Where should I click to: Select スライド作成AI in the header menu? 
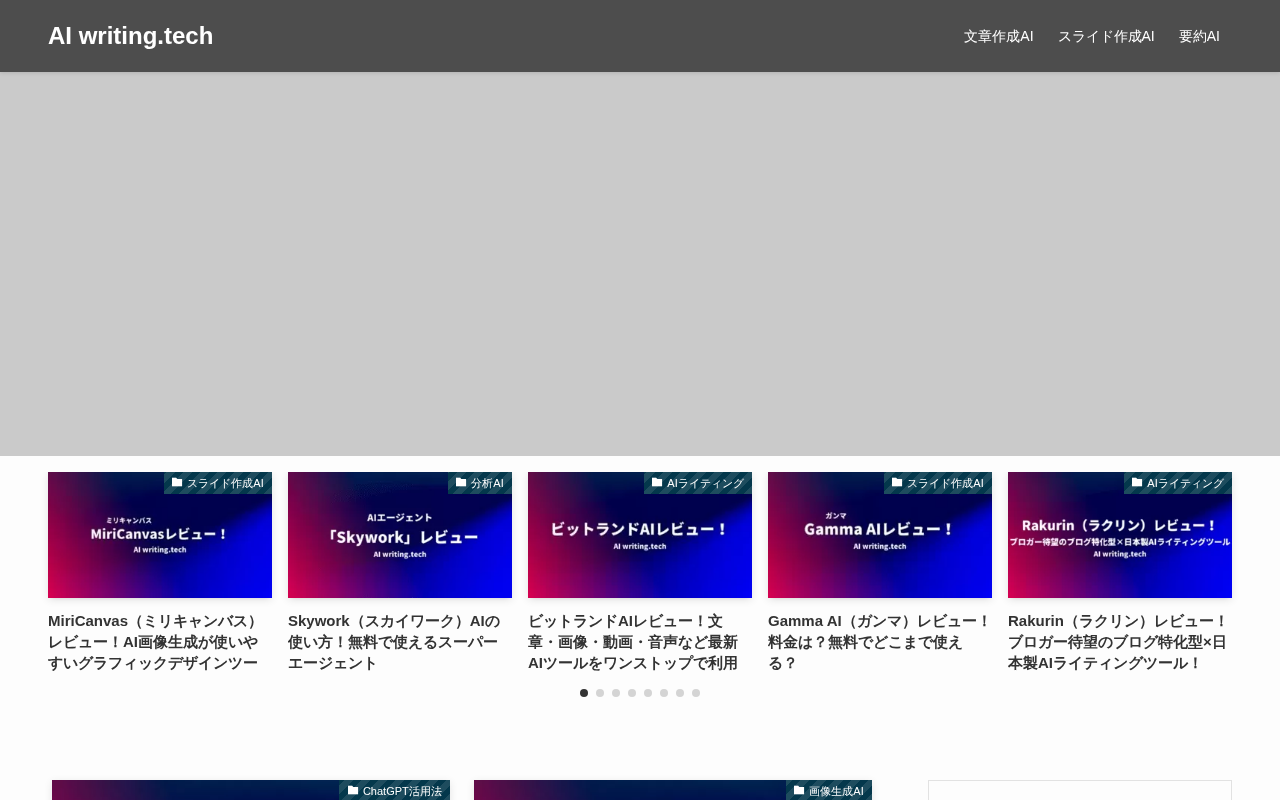[x=1106, y=36]
